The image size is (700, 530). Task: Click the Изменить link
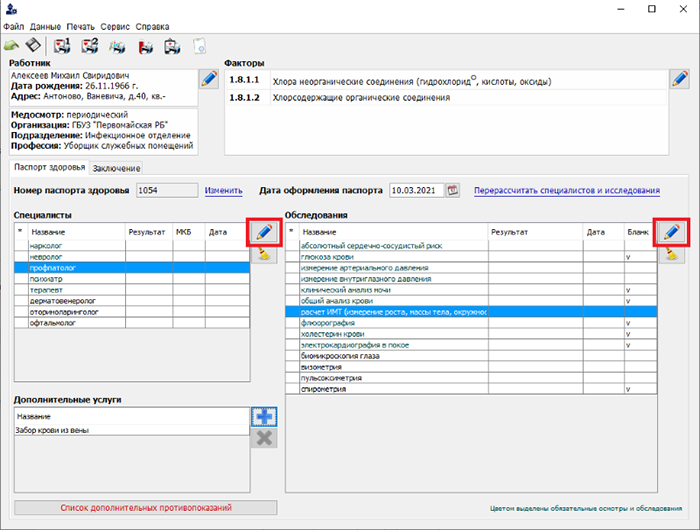pos(223,190)
